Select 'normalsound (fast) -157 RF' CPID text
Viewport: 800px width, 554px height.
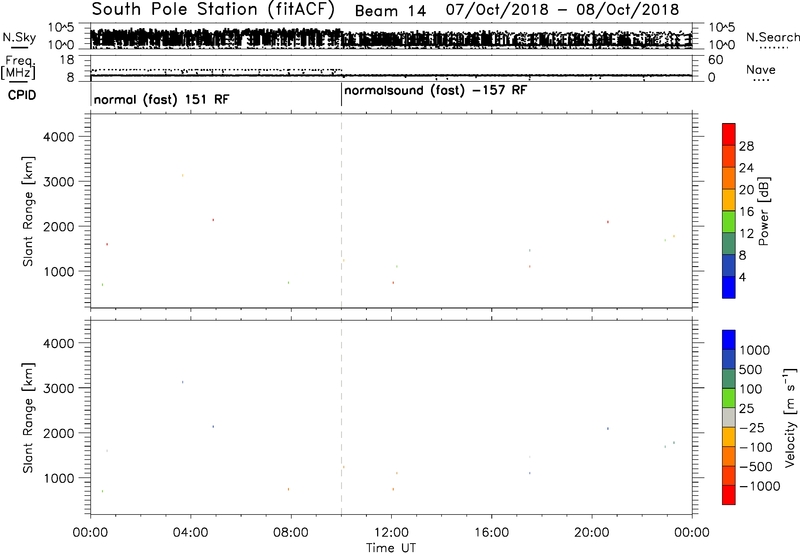pyautogui.click(x=436, y=91)
